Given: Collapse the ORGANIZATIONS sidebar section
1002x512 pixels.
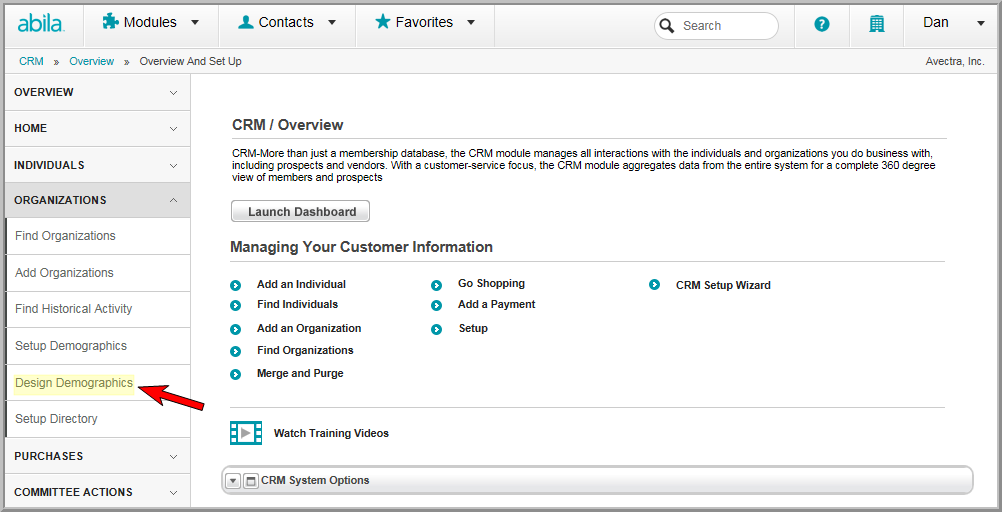Looking at the screenshot, I should [97, 200].
